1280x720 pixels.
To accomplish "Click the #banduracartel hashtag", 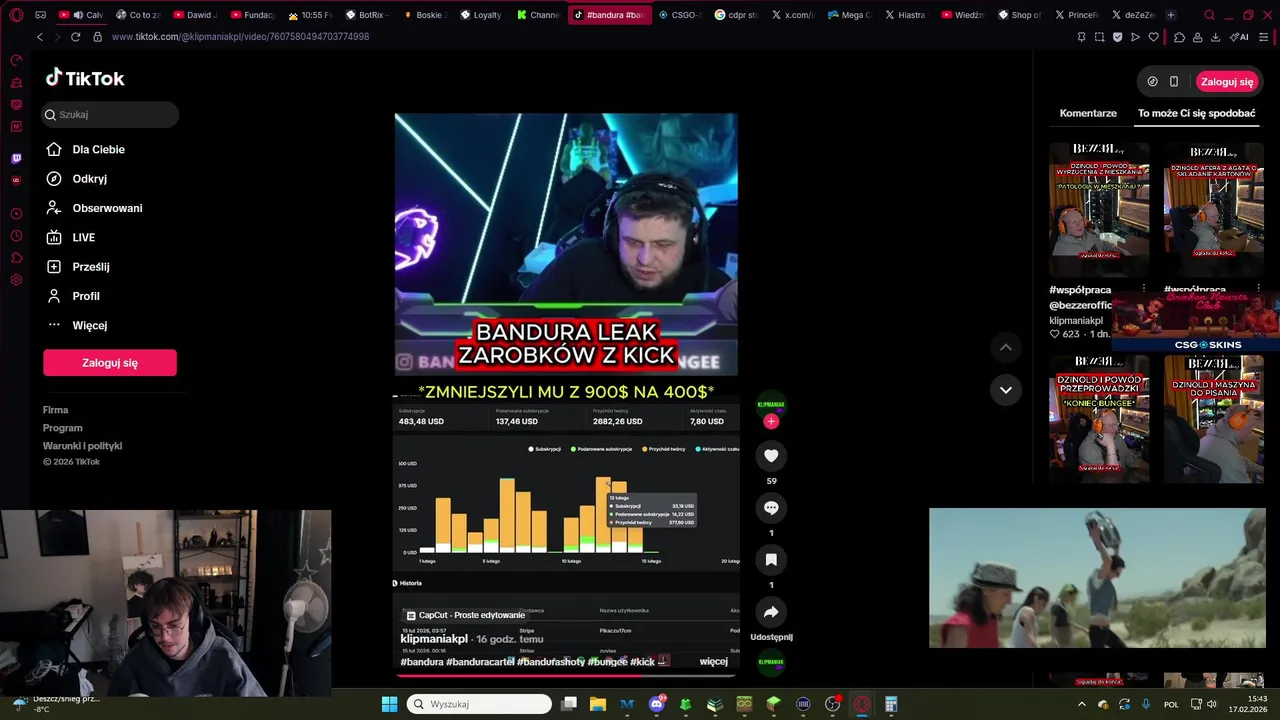I will pos(480,662).
